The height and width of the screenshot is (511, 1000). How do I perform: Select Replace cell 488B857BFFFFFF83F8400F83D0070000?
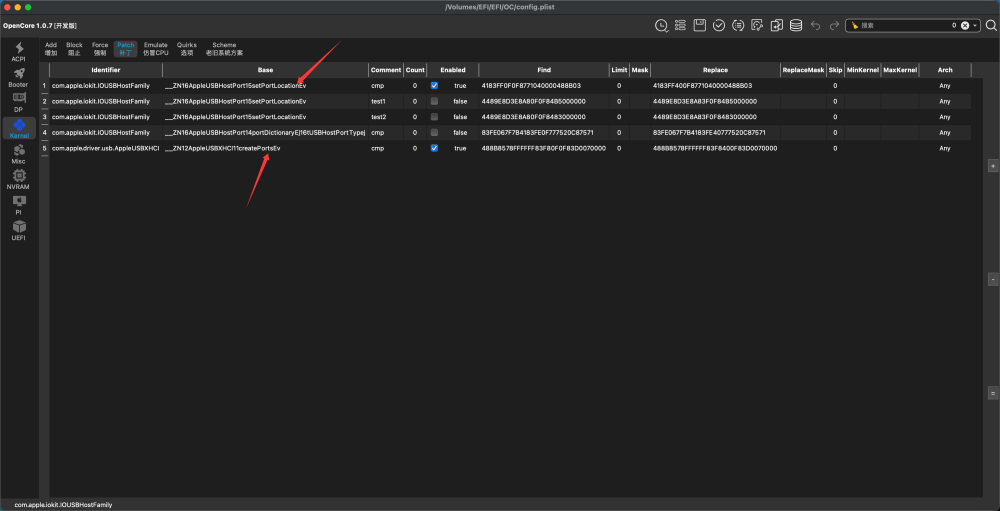pyautogui.click(x=715, y=148)
